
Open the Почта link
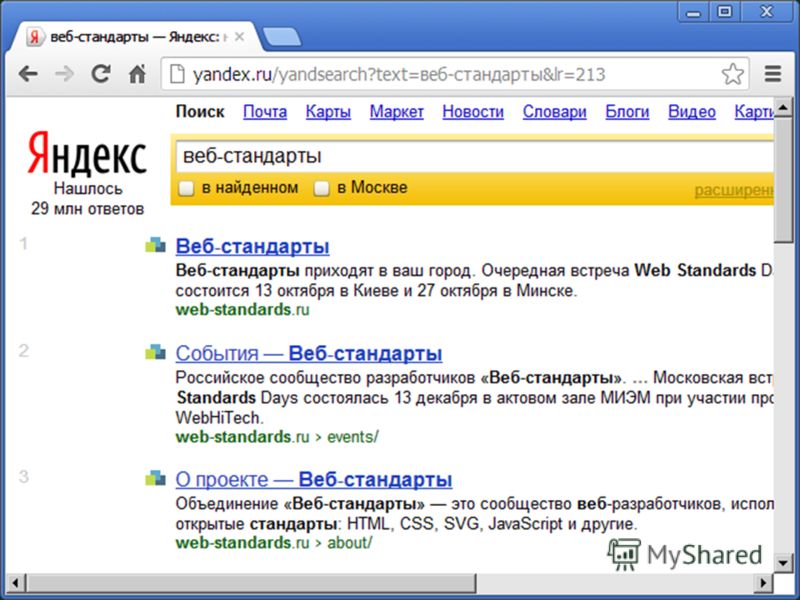tap(265, 112)
